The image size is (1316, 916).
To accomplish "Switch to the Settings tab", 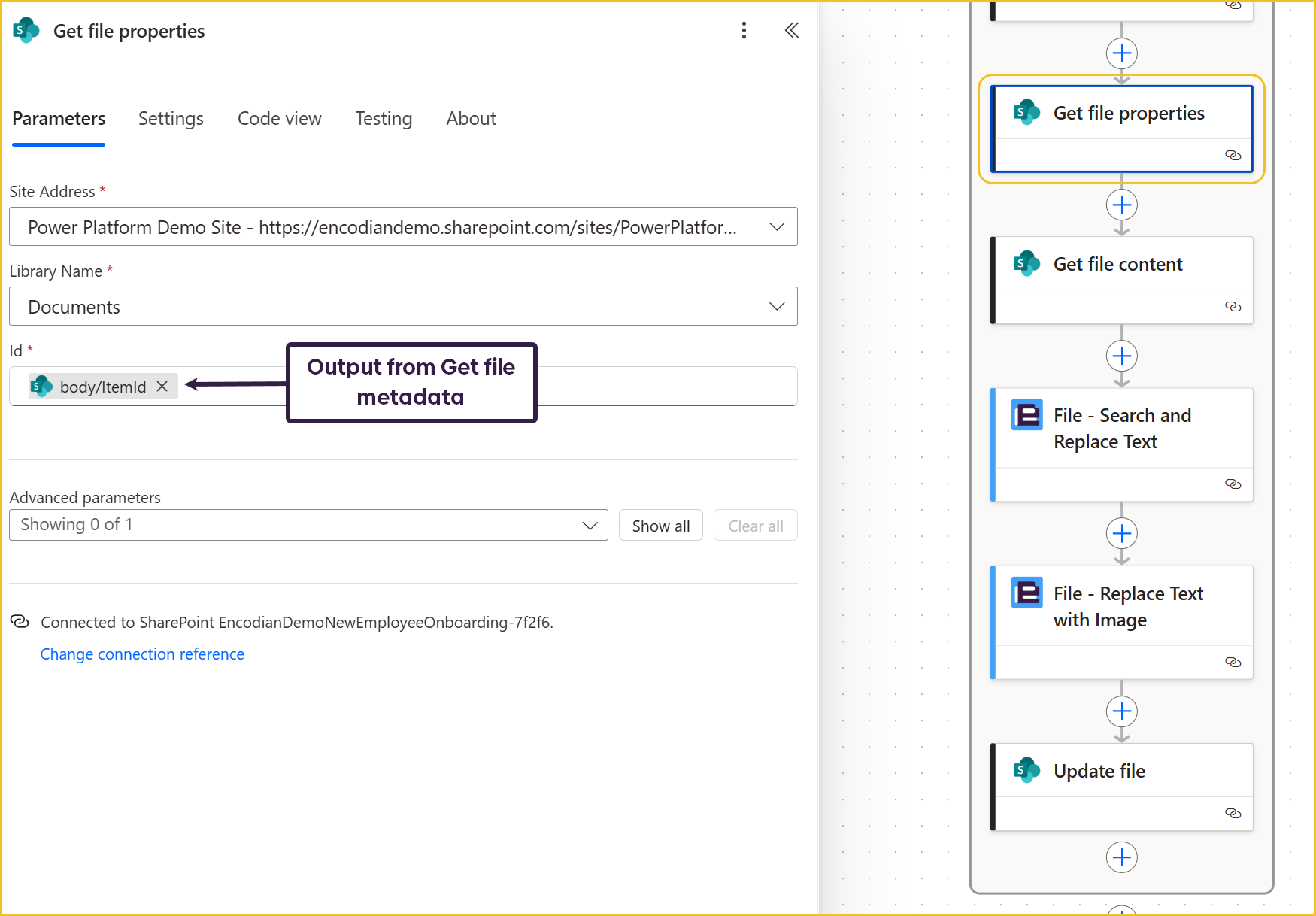I will point(171,119).
